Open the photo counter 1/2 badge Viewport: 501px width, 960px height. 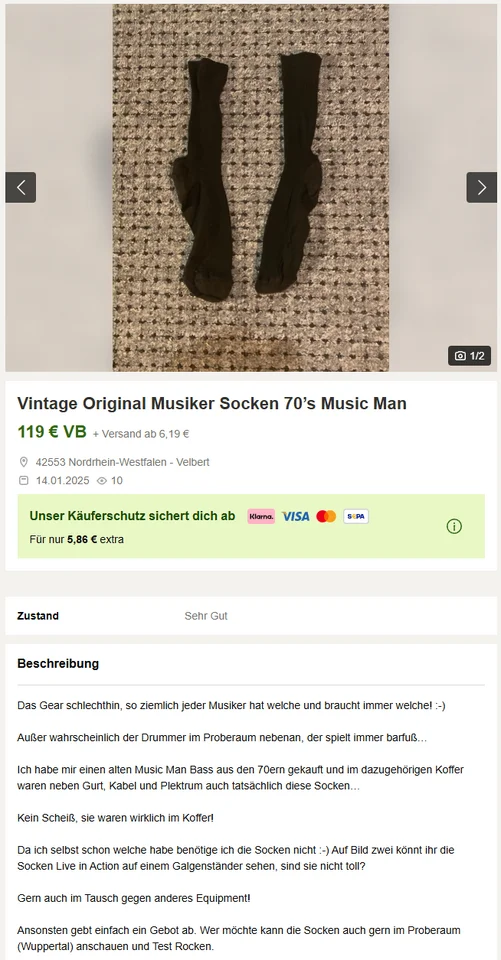click(469, 356)
